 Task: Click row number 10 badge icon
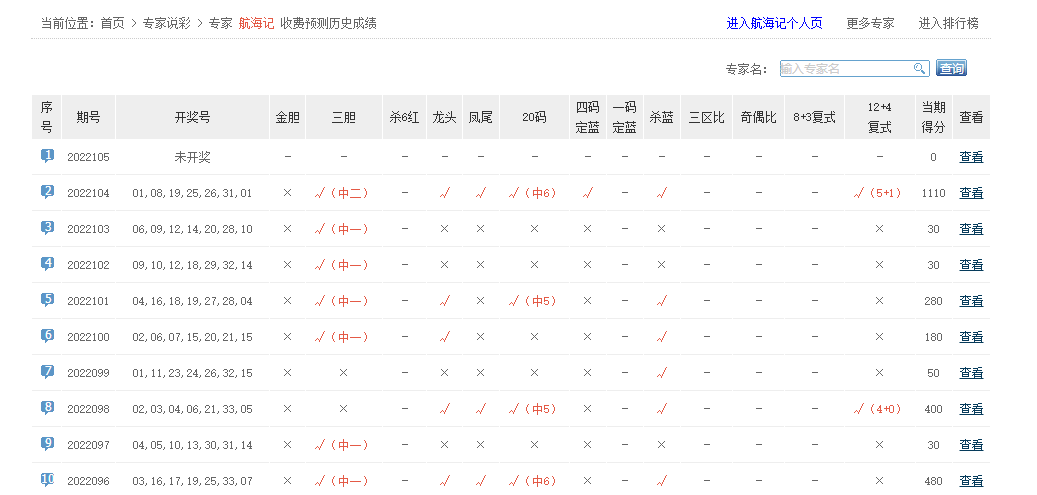click(x=47, y=480)
